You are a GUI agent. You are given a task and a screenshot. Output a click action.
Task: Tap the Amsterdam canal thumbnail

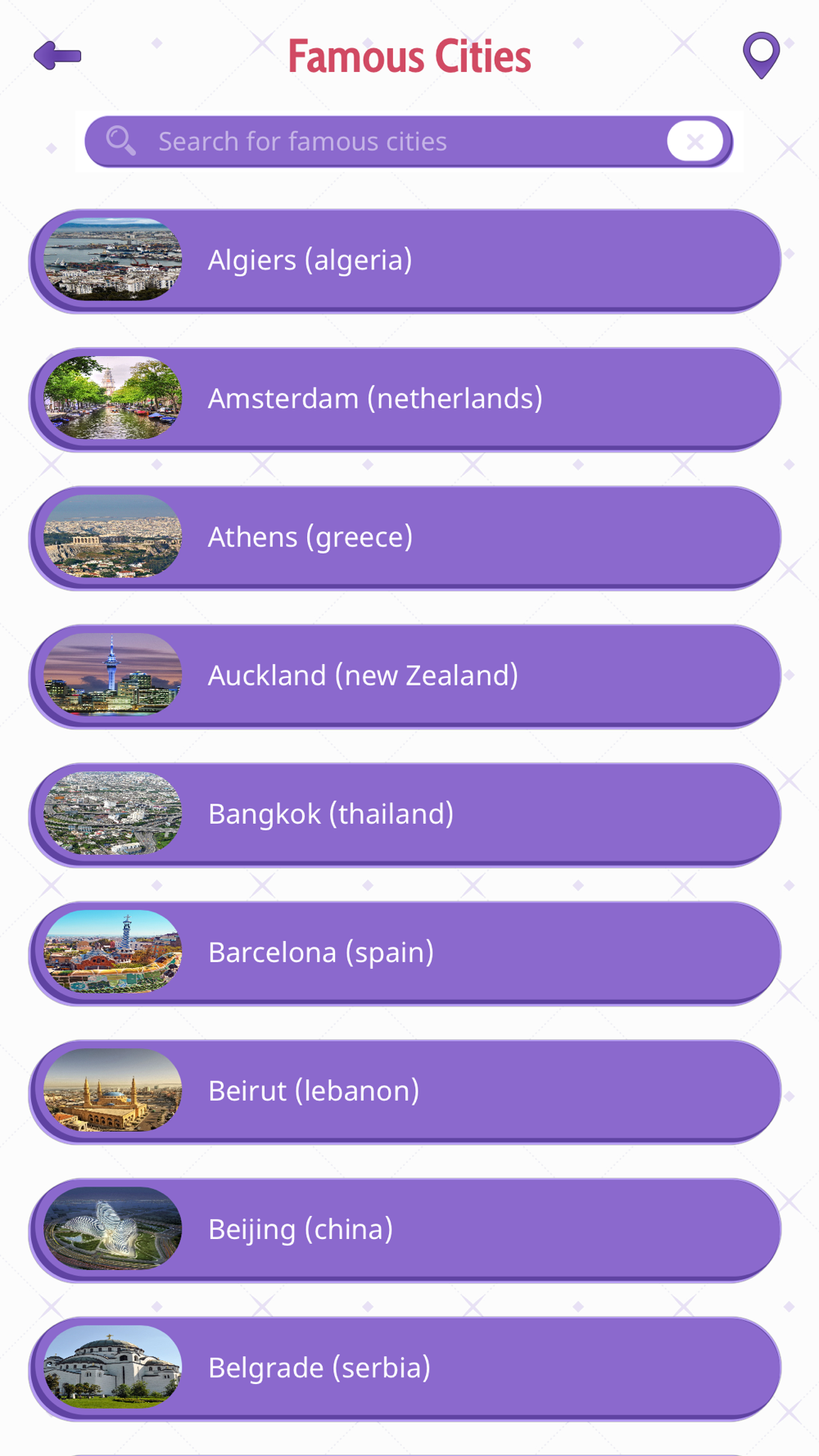(113, 397)
